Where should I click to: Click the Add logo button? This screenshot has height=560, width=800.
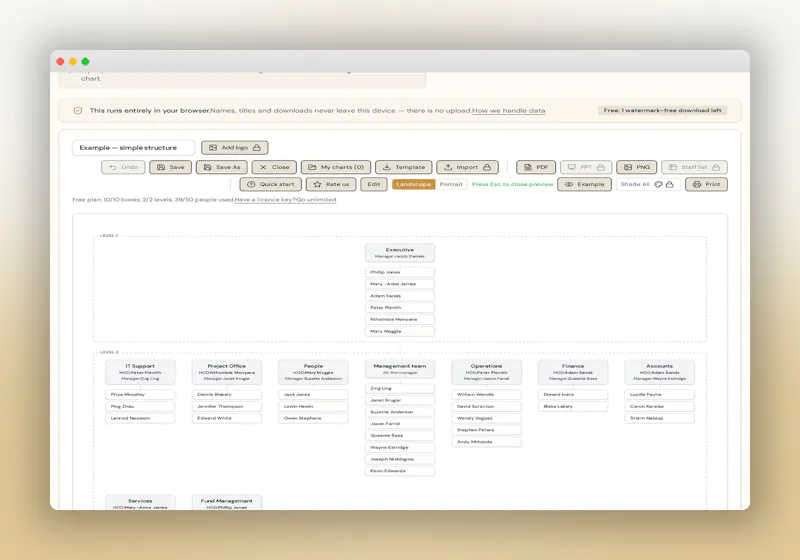pos(235,148)
